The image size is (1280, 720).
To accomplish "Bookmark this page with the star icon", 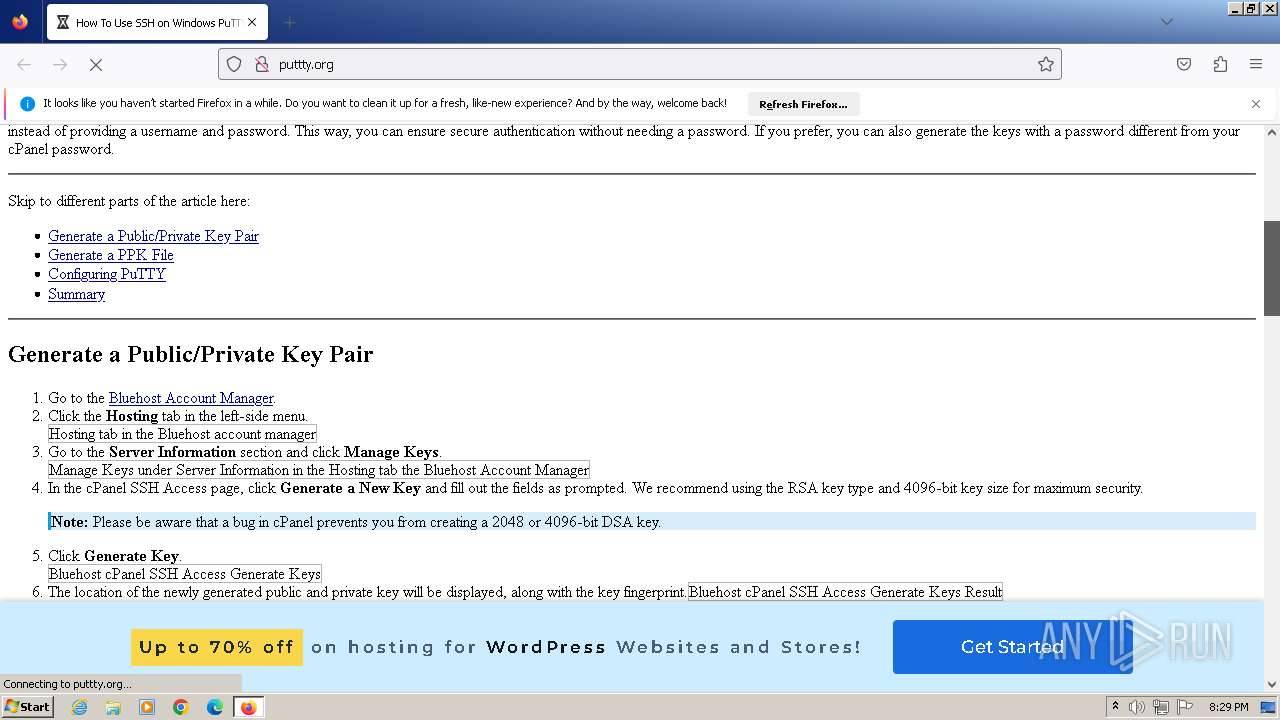I will 1046,64.
